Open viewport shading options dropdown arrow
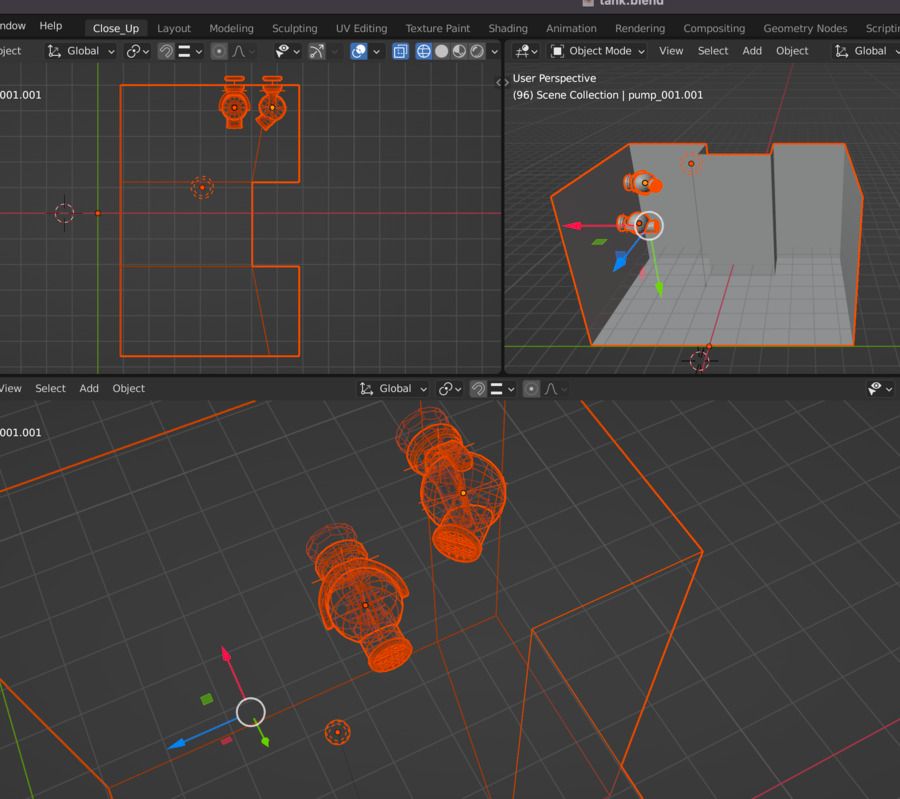Image resolution: width=900 pixels, height=799 pixels. tap(494, 51)
